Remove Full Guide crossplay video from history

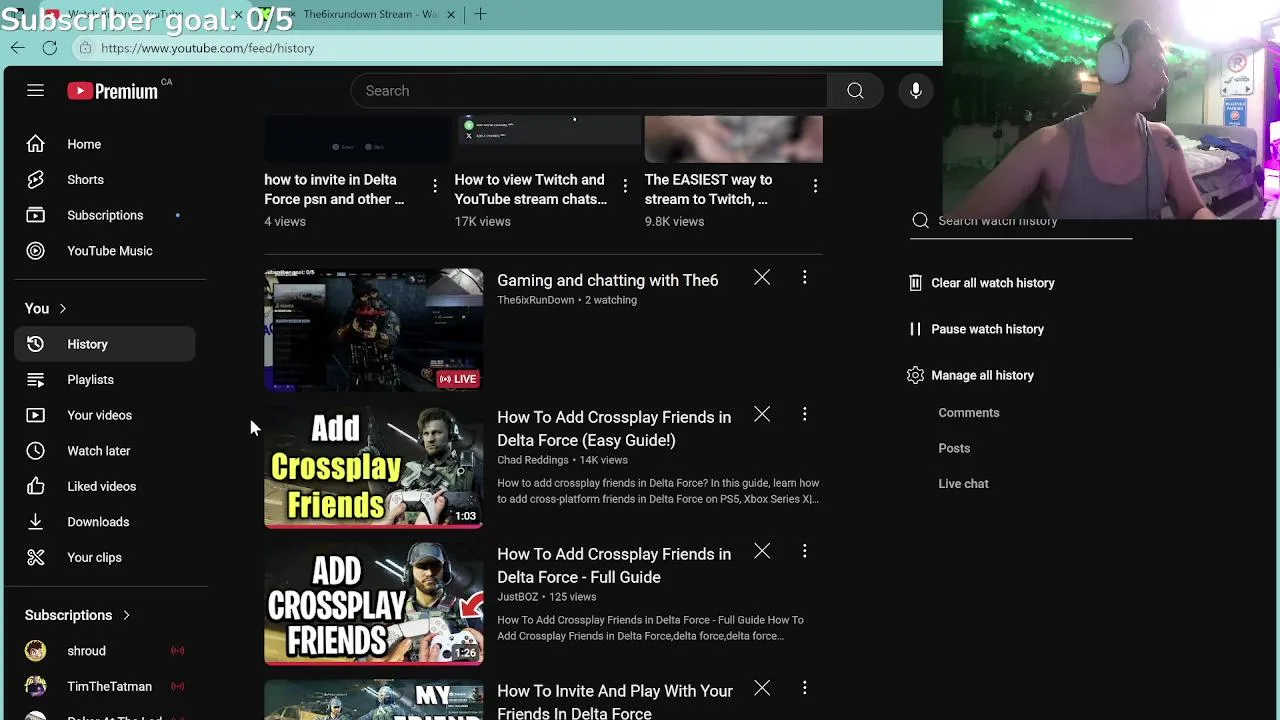762,551
